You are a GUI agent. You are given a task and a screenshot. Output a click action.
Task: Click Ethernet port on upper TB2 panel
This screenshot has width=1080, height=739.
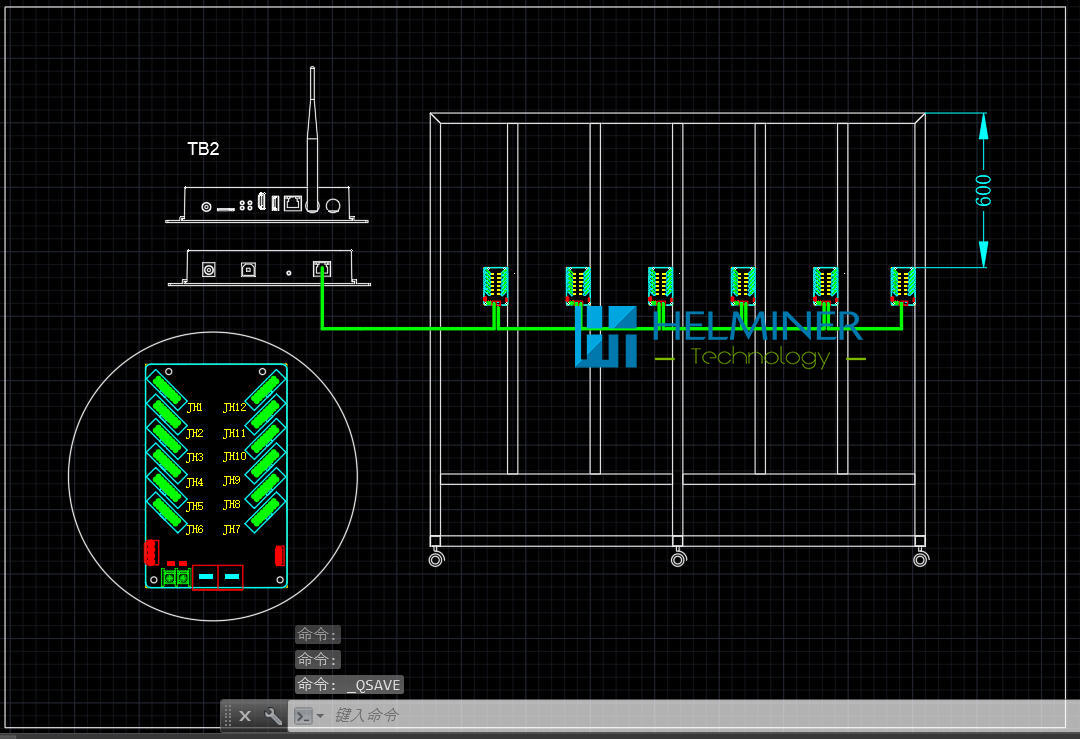coord(292,204)
